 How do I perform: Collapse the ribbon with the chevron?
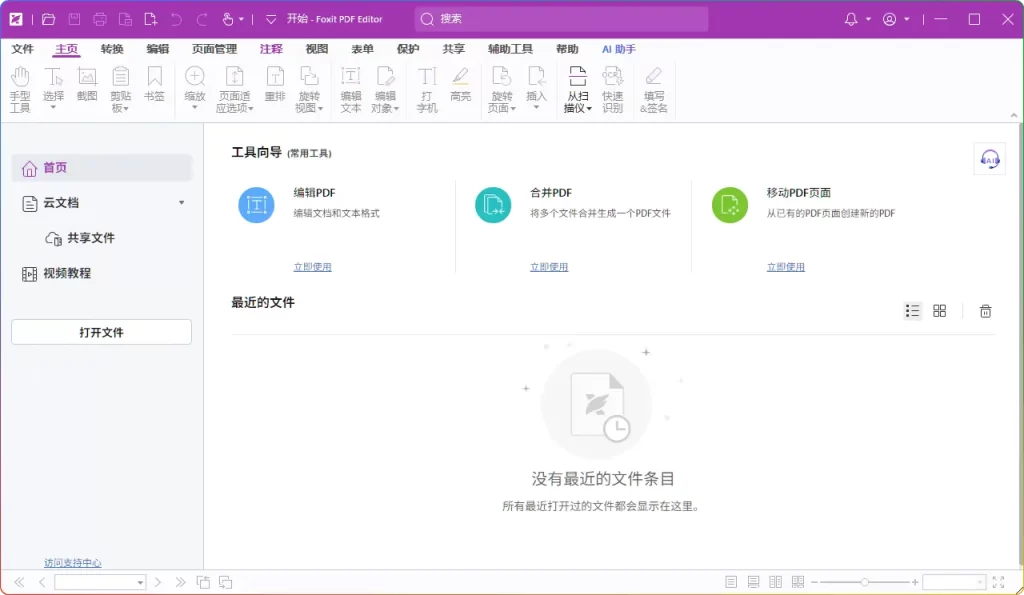click(x=1014, y=116)
